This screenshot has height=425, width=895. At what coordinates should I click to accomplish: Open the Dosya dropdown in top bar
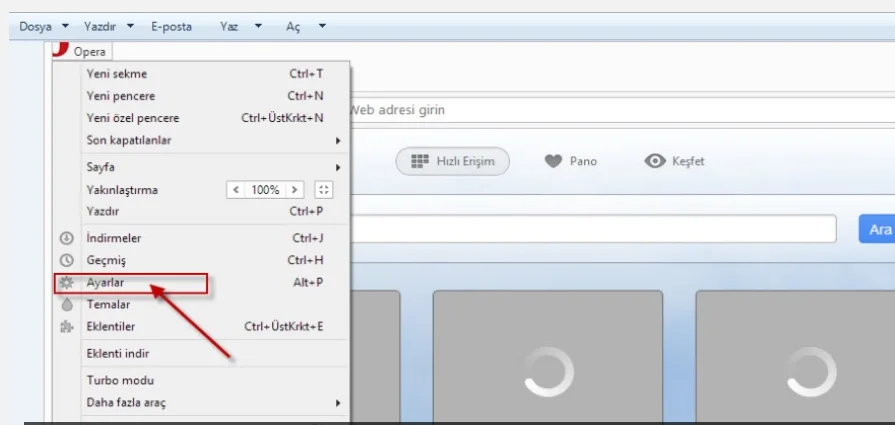(44, 27)
